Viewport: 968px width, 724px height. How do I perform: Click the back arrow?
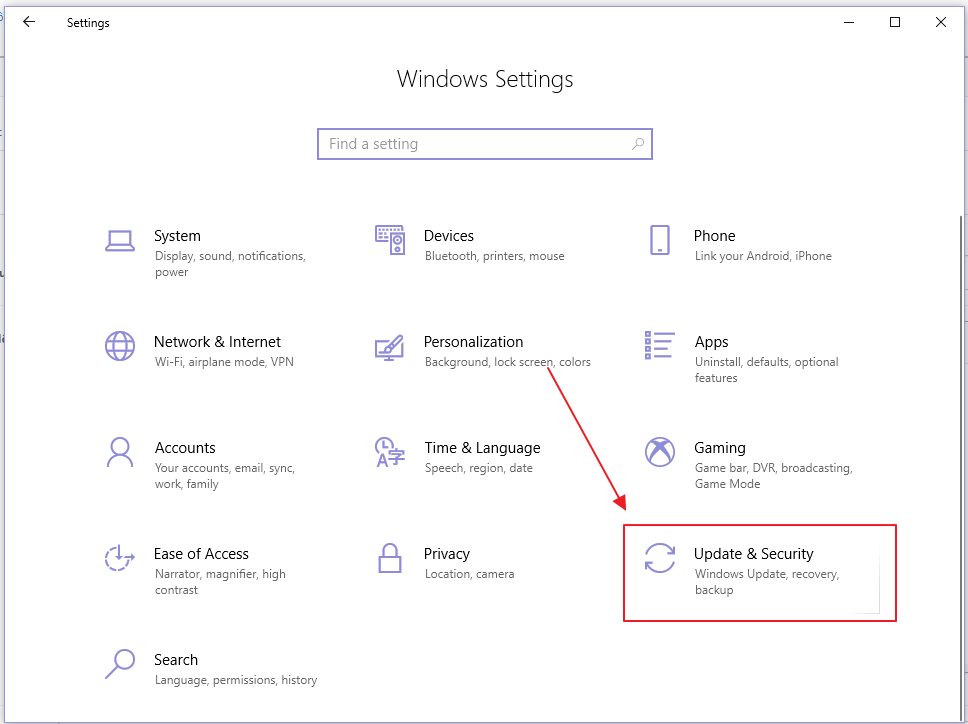28,22
